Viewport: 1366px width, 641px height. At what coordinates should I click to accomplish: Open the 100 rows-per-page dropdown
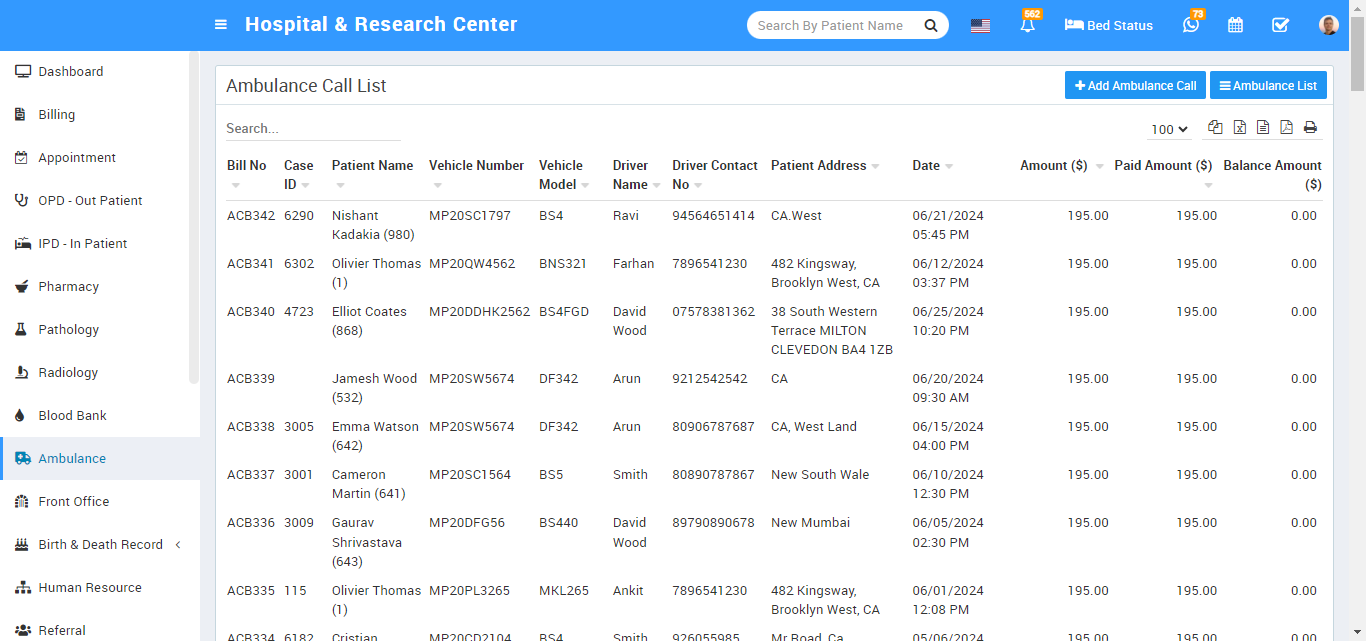pos(1169,129)
